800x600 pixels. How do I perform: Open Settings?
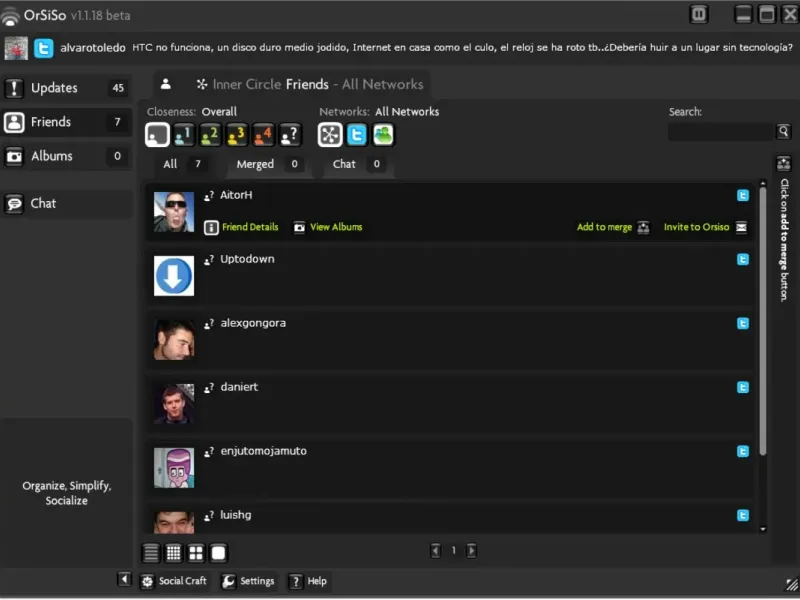[x=249, y=582]
